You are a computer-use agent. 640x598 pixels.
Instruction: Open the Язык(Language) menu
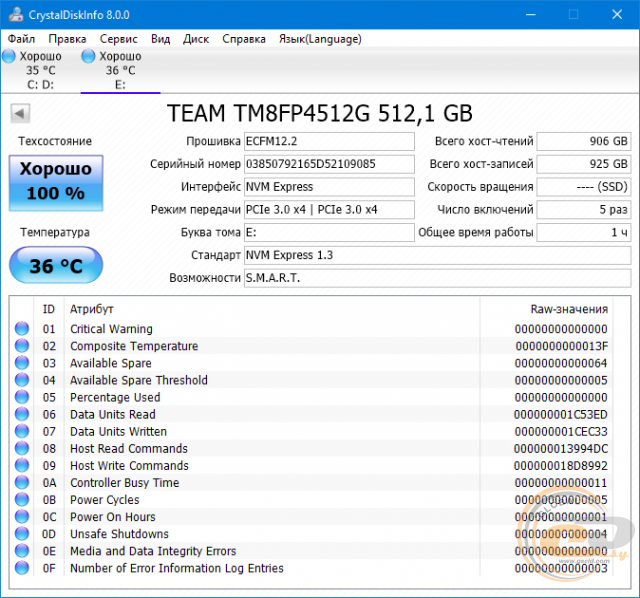point(320,39)
